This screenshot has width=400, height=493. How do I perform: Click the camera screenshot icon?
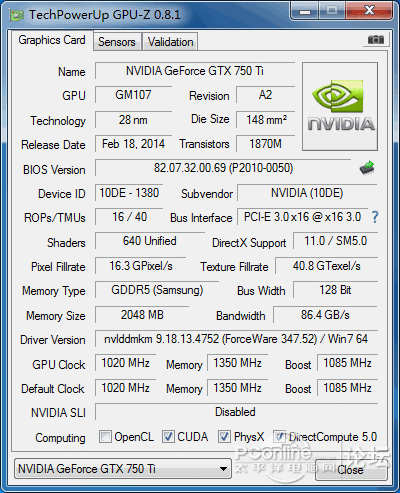[376, 40]
